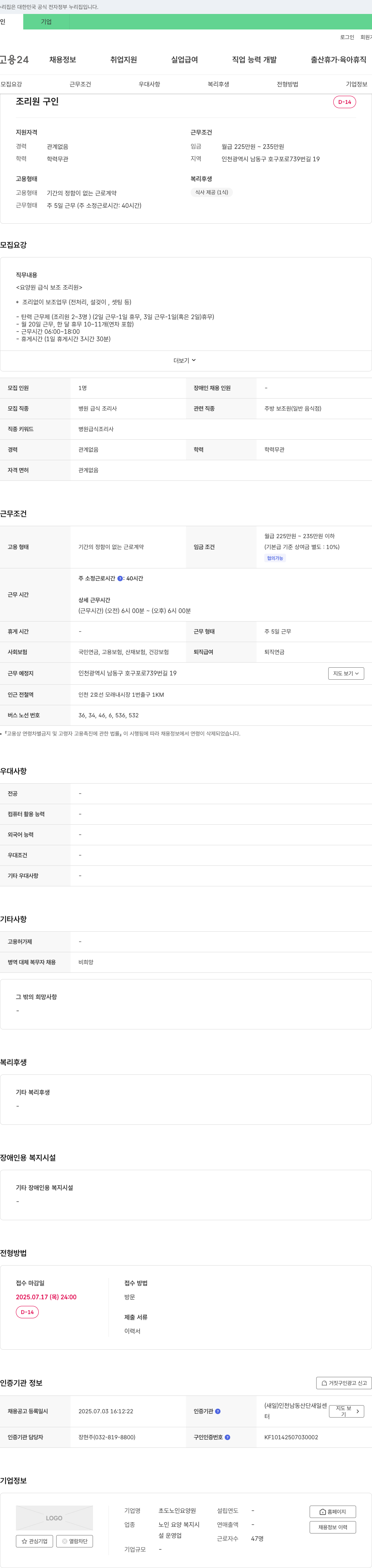Screen dimensions: 372x1568
Task: Click the 인천 2호선 모래내시장 1번출구 1KM text
Action: (121, 694)
